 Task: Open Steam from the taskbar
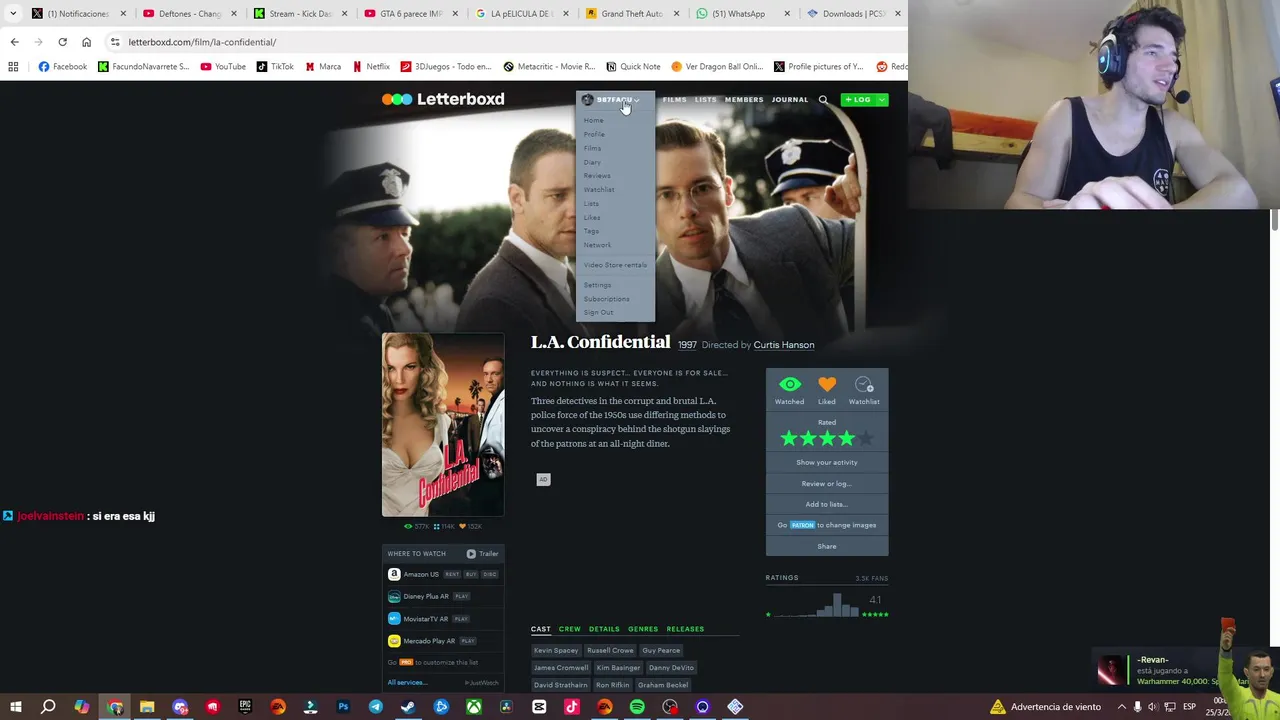(408, 707)
